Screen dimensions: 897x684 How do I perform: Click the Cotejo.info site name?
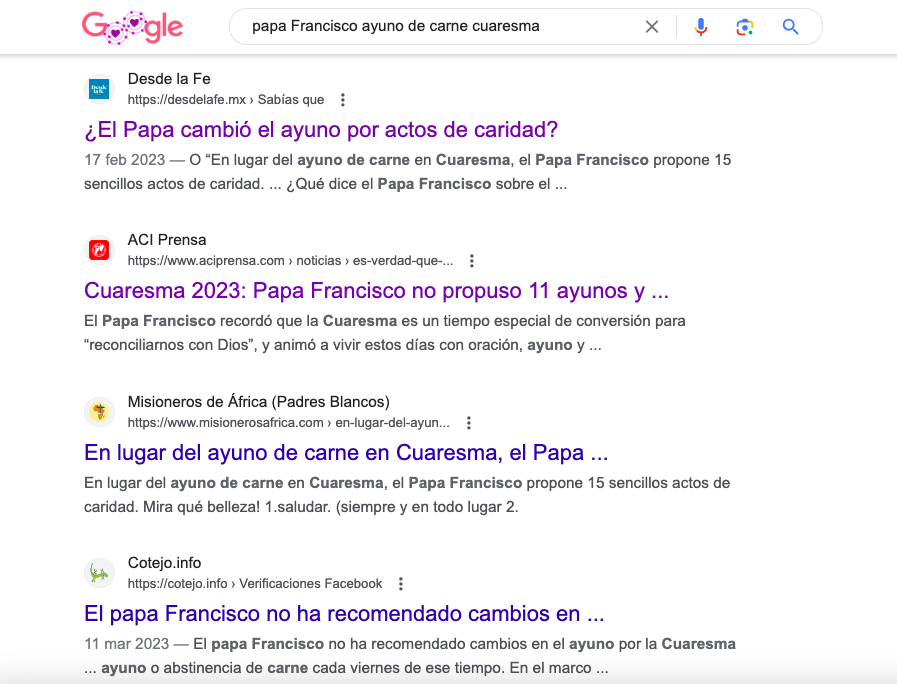click(x=164, y=563)
